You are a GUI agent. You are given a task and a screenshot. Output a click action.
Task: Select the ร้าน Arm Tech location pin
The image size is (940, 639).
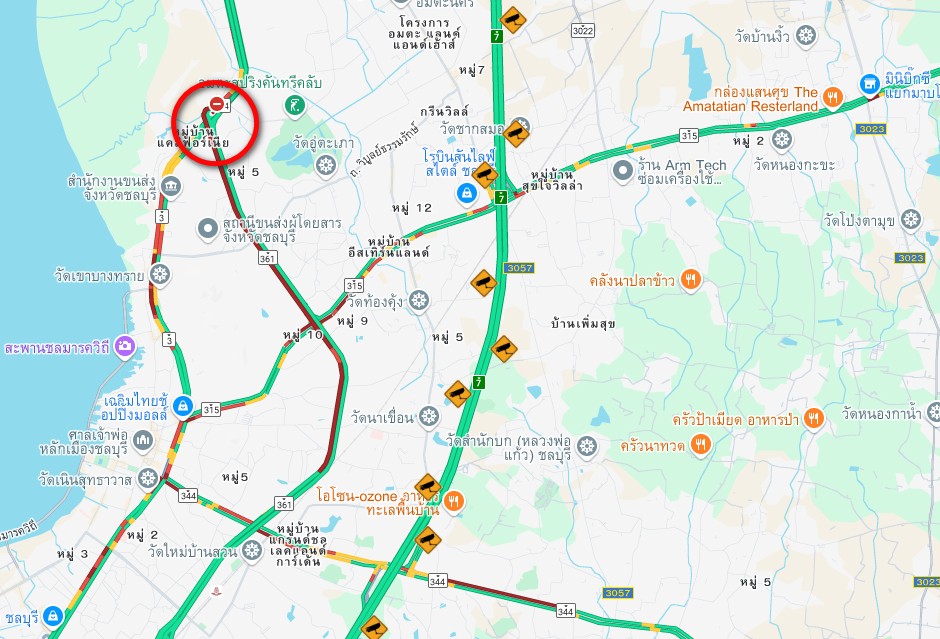(622, 171)
